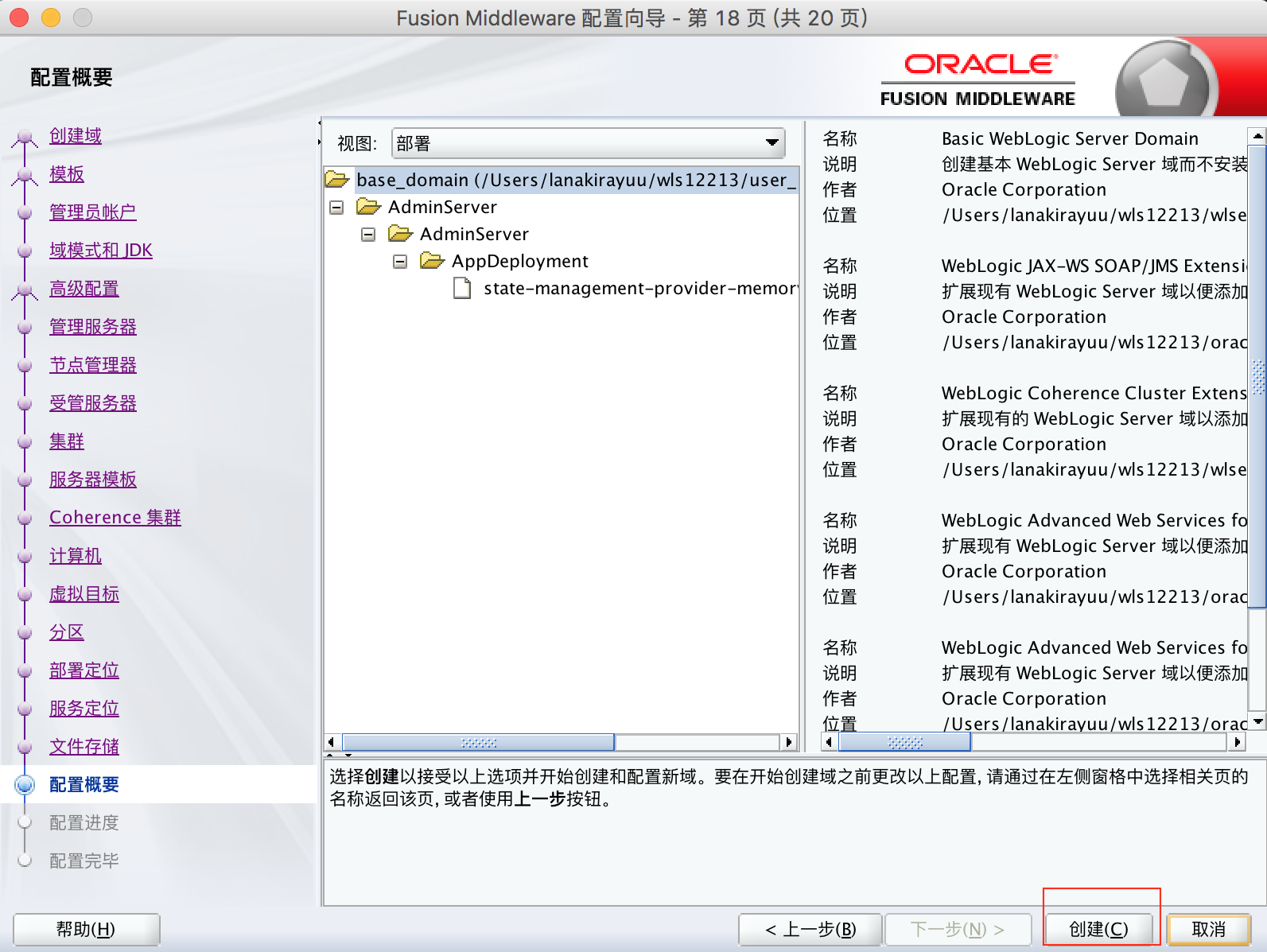Click the active step bullet for 配置概要
The width and height of the screenshot is (1267, 952).
pos(25,785)
